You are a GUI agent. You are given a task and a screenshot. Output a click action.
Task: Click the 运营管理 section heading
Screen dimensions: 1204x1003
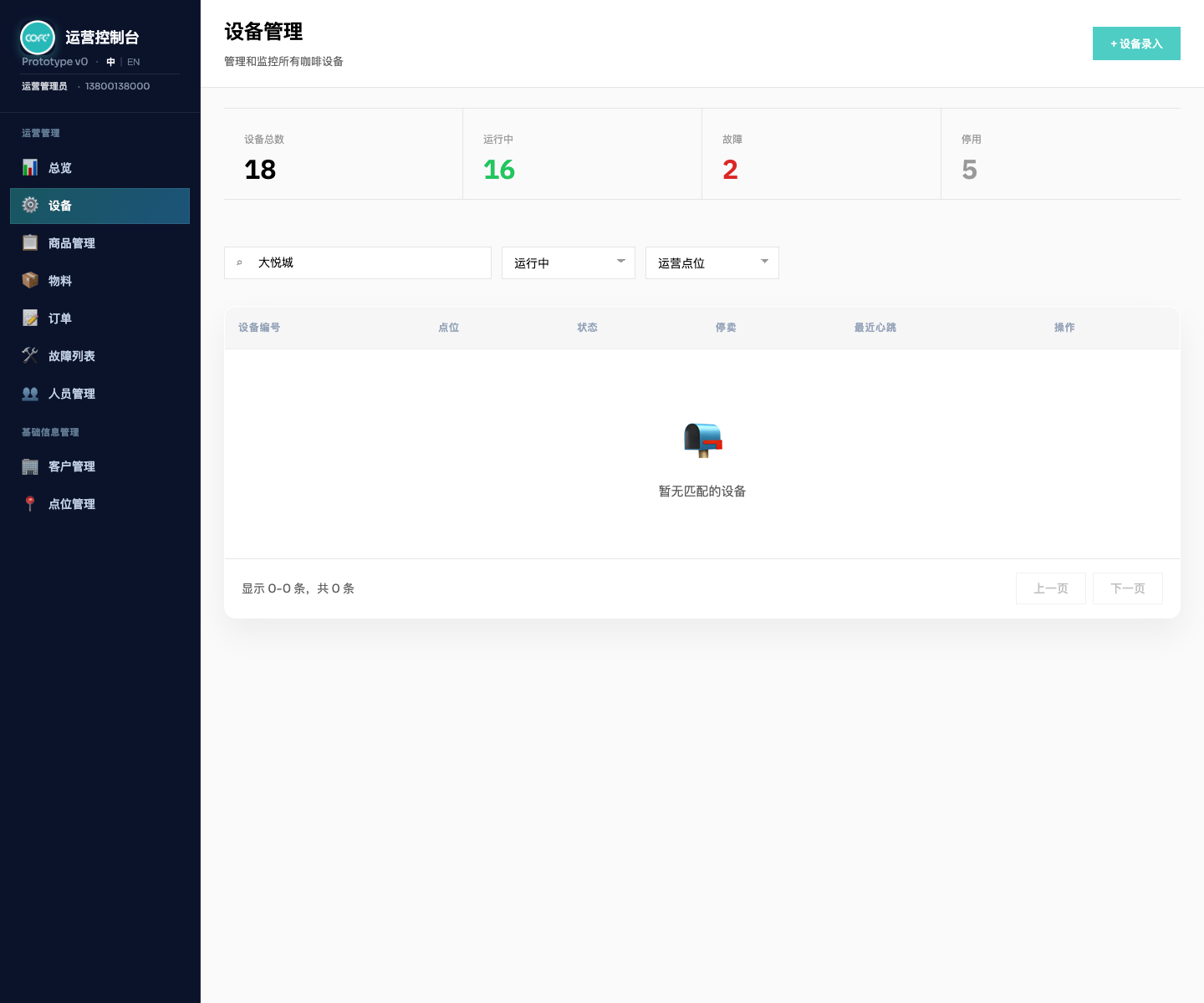click(41, 133)
